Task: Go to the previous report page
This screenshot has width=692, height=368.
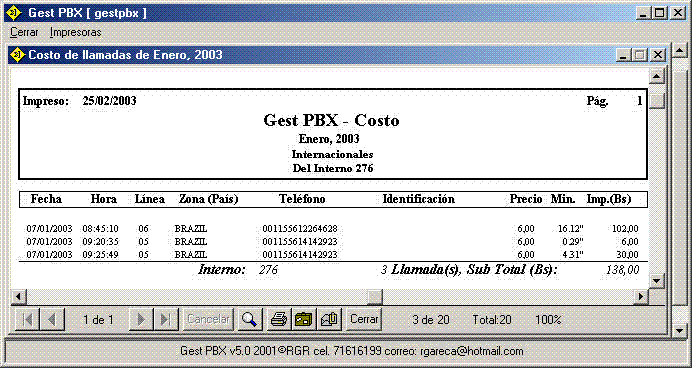Action: coord(53,319)
